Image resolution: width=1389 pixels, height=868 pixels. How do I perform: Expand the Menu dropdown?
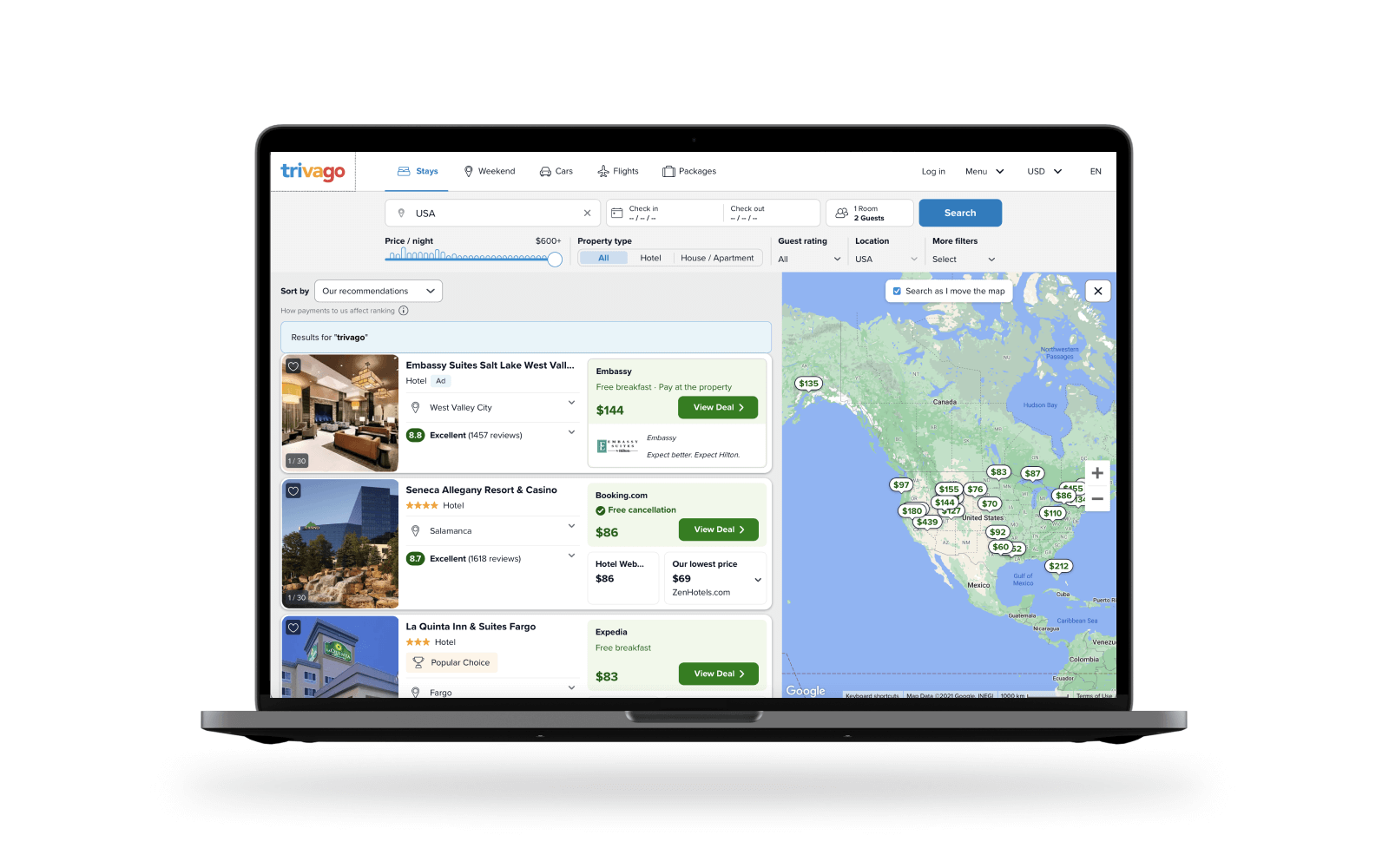[x=984, y=171]
